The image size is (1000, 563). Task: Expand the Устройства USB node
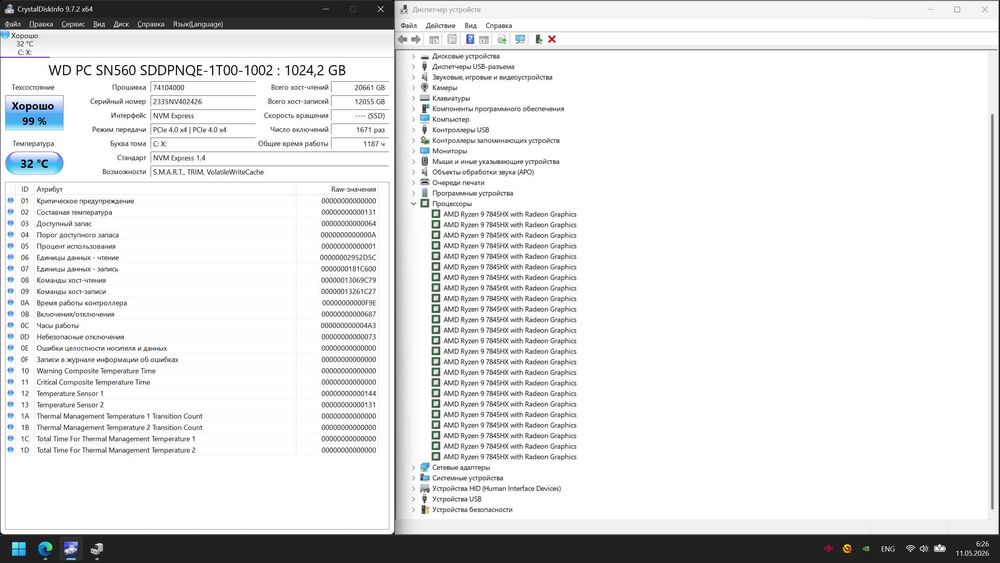[413, 499]
